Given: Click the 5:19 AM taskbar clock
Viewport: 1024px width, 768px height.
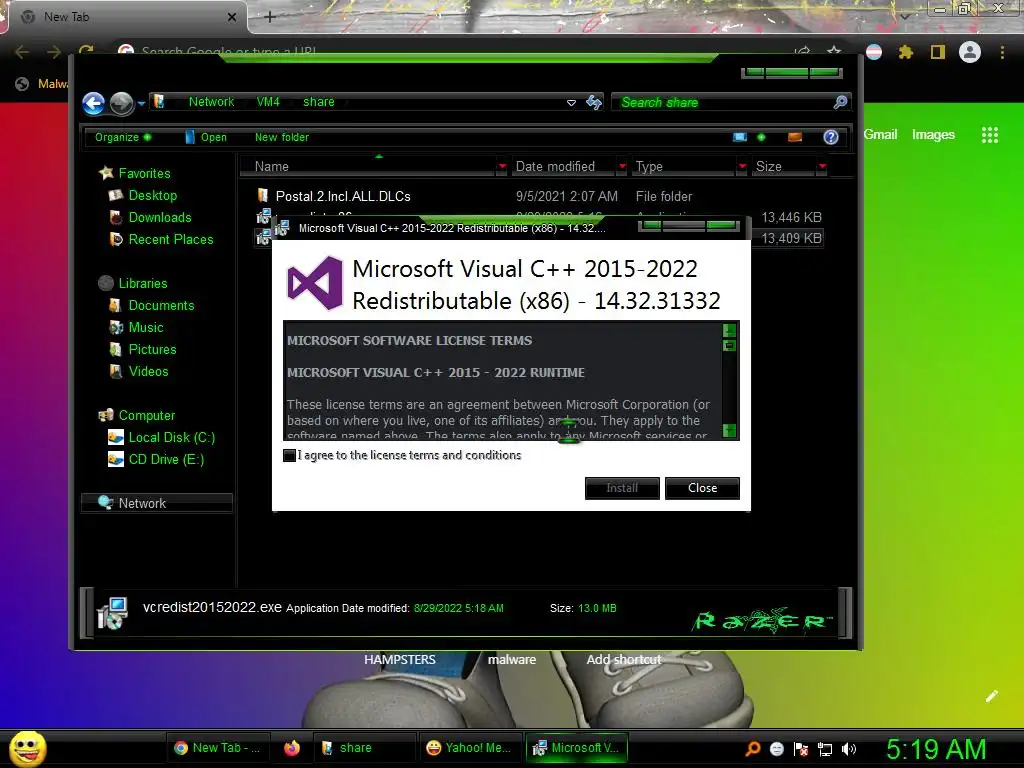Looking at the screenshot, I should (935, 749).
